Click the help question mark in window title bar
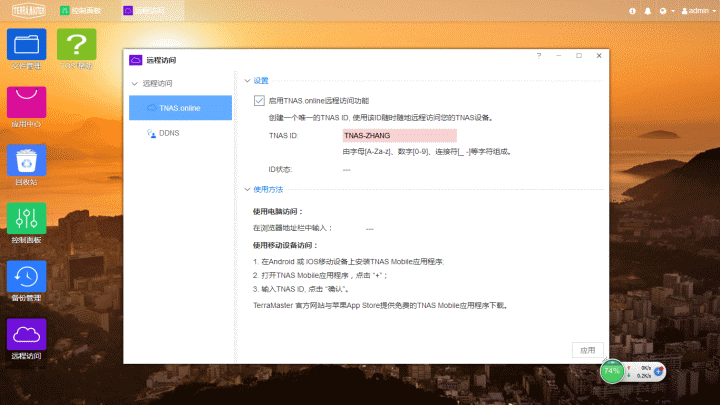The width and height of the screenshot is (720, 405). click(x=539, y=56)
